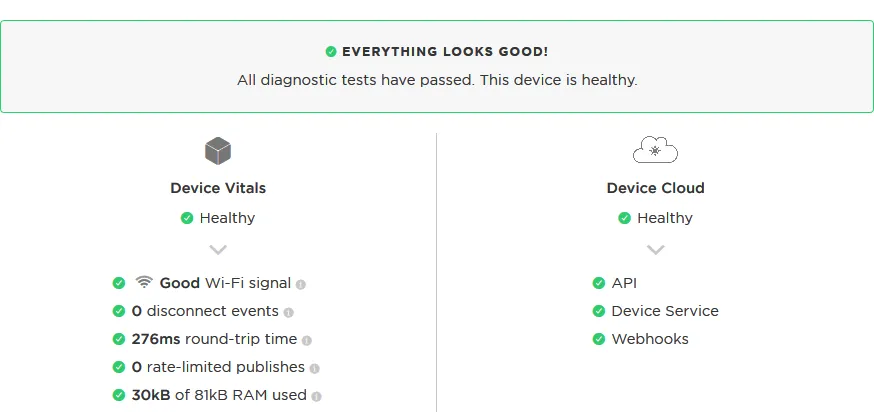
Task: Click the green check in the banner
Action: coord(331,51)
